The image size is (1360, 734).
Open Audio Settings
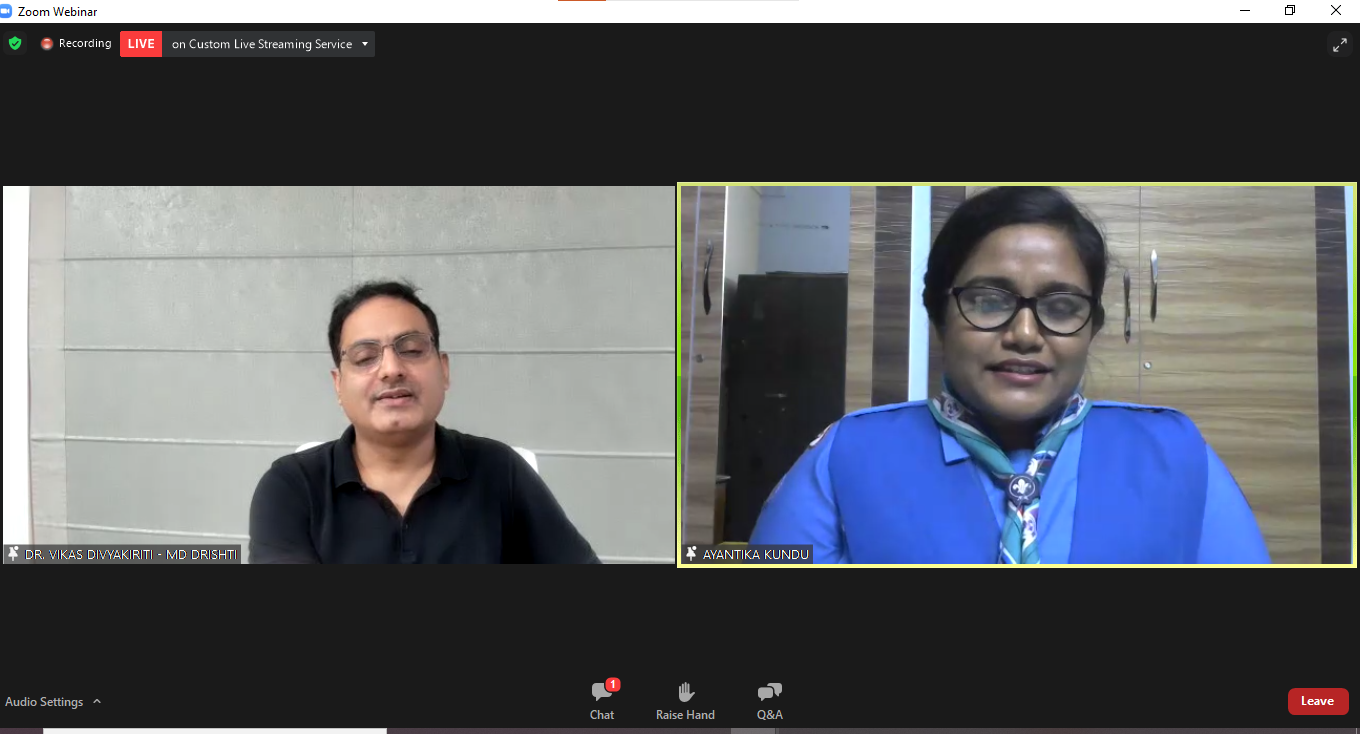tap(44, 702)
